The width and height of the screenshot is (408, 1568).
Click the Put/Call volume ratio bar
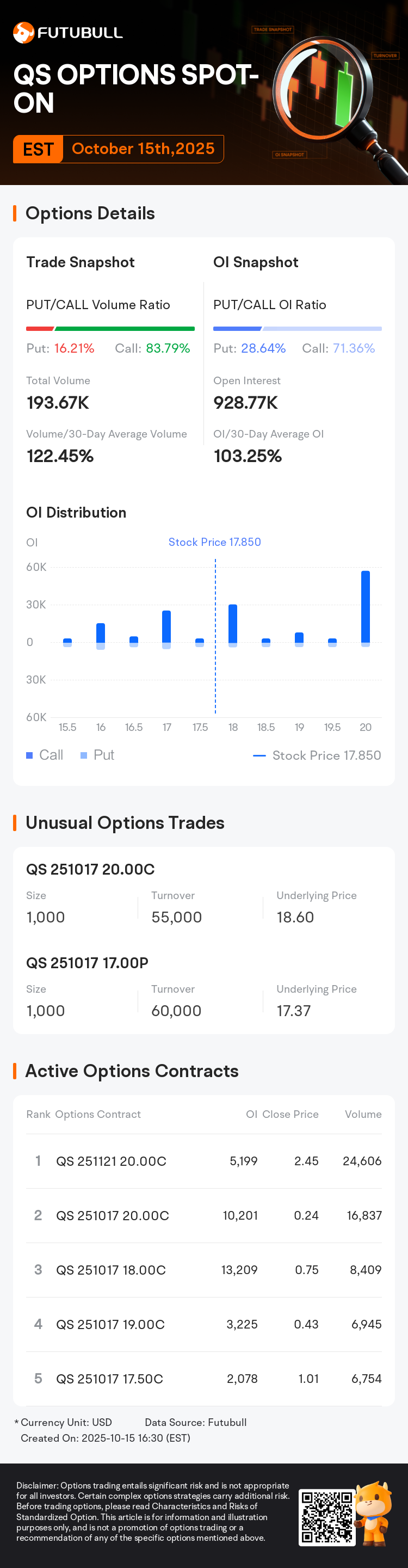(110, 329)
